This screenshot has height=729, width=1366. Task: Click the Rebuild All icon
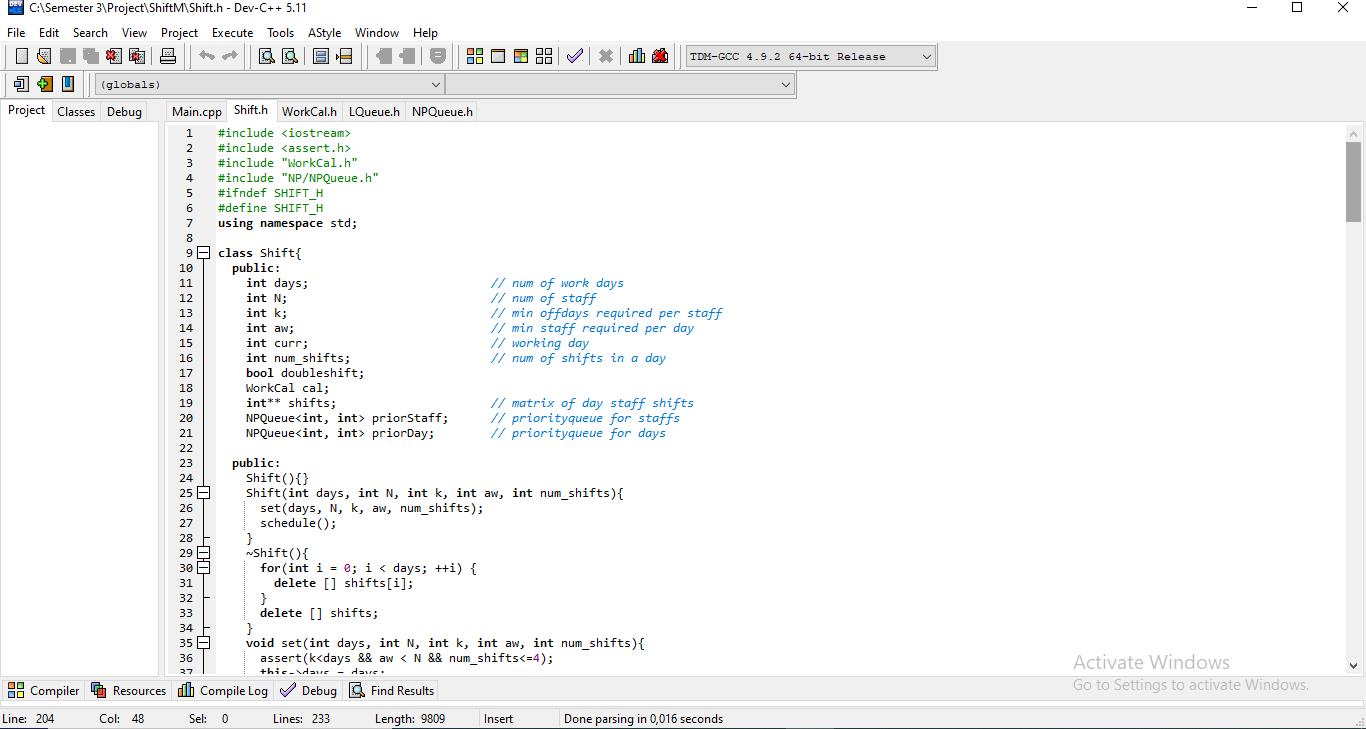coord(544,56)
